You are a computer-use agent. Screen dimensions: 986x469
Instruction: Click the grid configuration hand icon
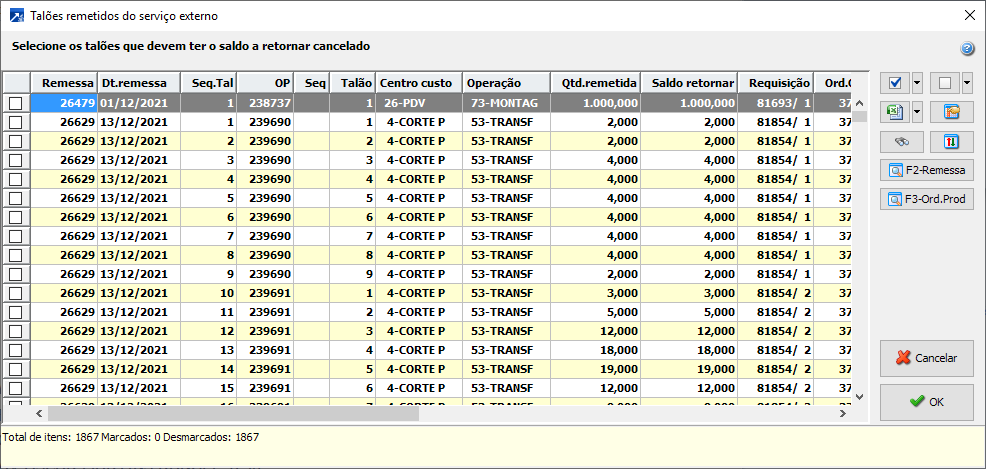(951, 112)
